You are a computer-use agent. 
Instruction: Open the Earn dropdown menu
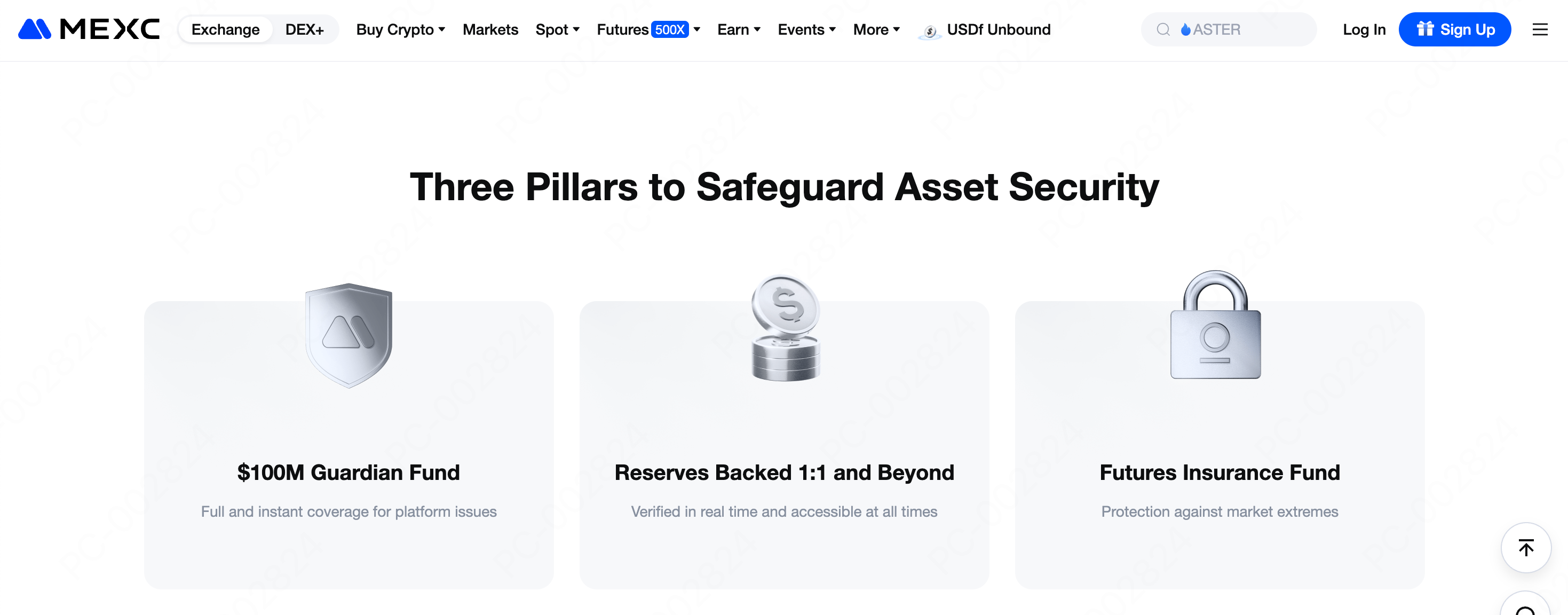coord(738,29)
